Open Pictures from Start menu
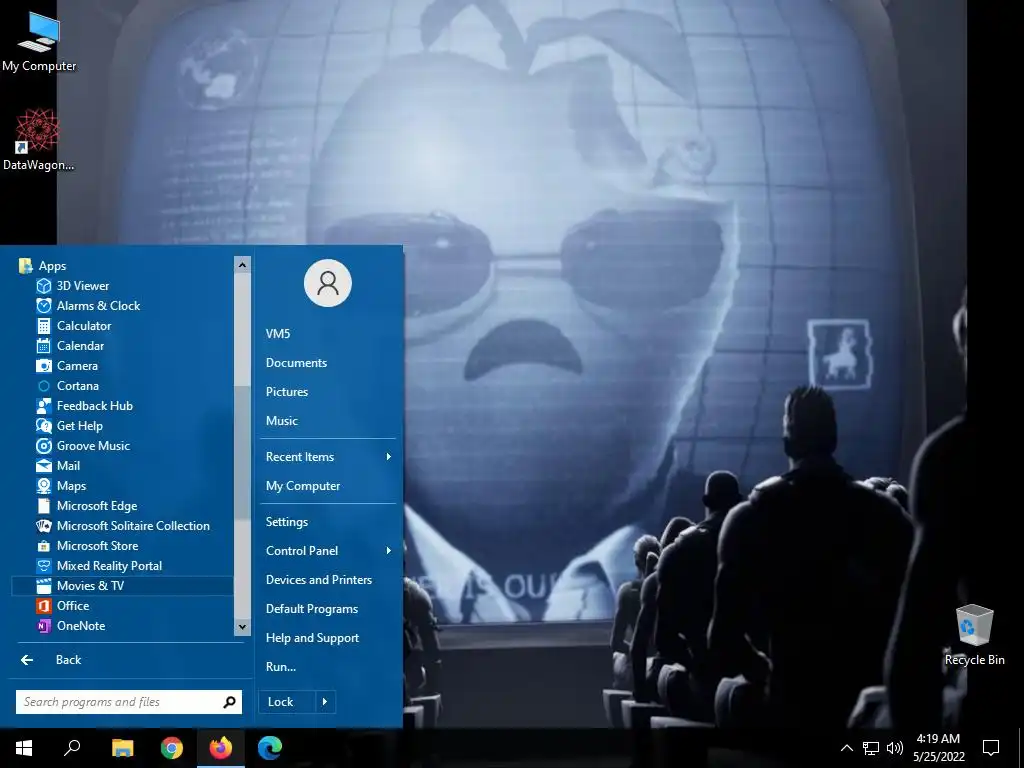Viewport: 1024px width, 768px height. click(x=287, y=392)
